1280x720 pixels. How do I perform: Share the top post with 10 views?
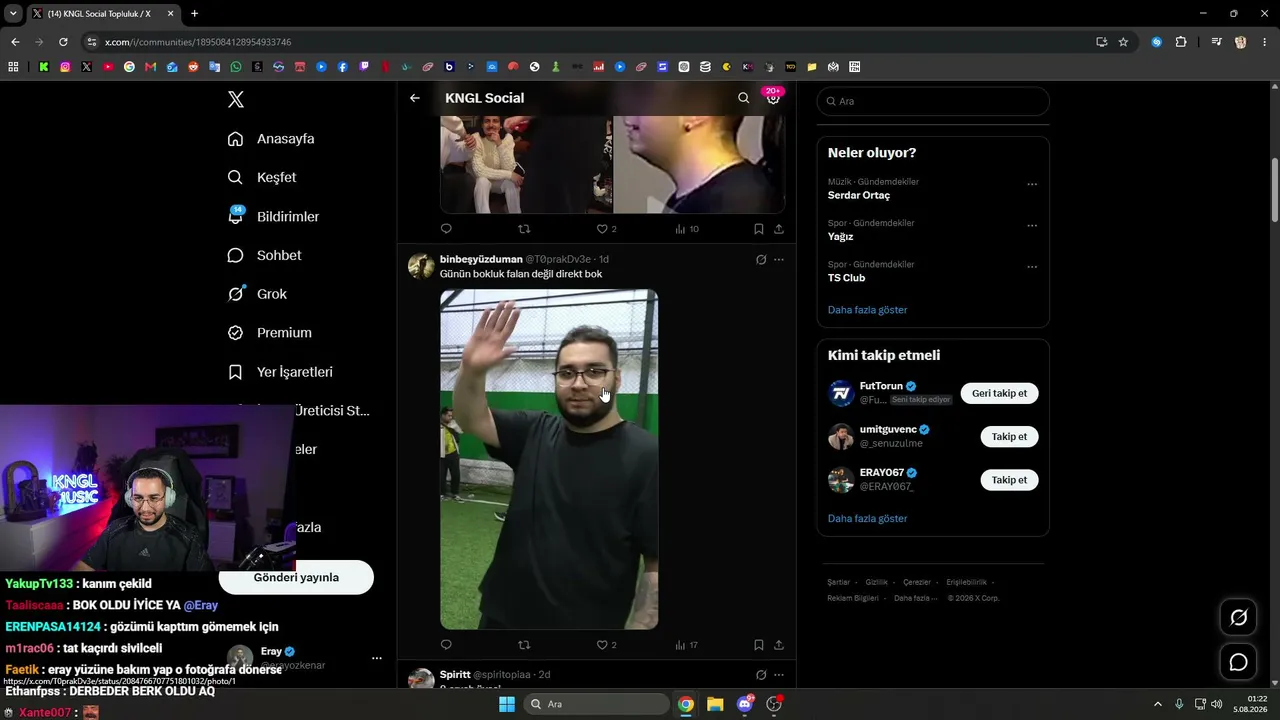(779, 229)
